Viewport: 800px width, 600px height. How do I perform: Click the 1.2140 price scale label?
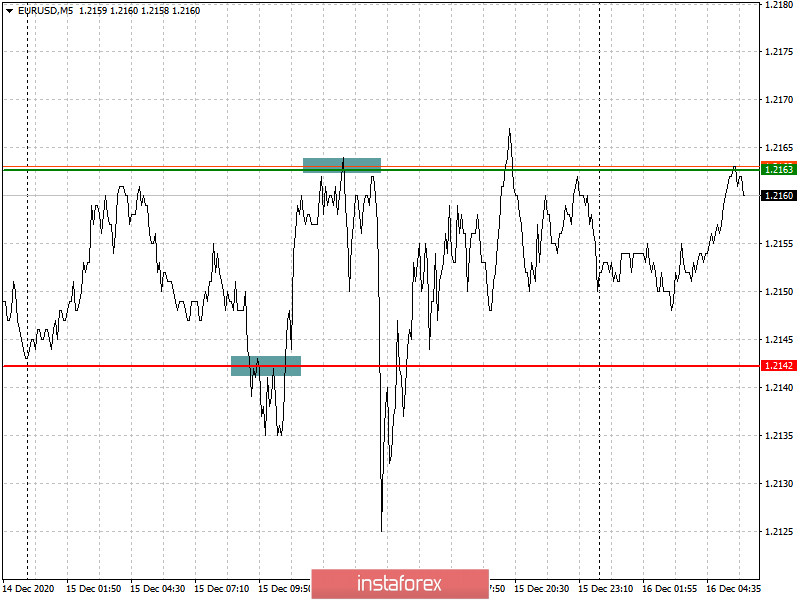tap(779, 387)
